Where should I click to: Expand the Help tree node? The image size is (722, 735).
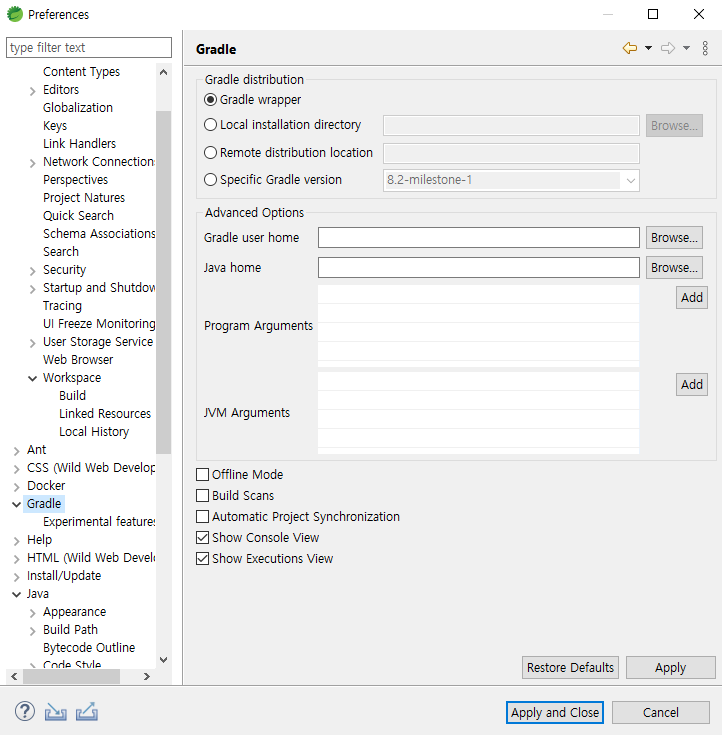click(16, 541)
